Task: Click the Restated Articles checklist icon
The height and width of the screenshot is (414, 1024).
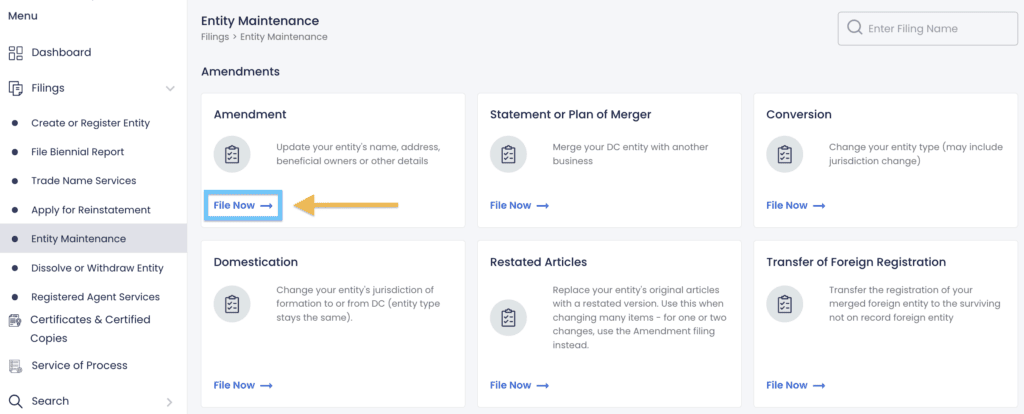Action: click(508, 318)
